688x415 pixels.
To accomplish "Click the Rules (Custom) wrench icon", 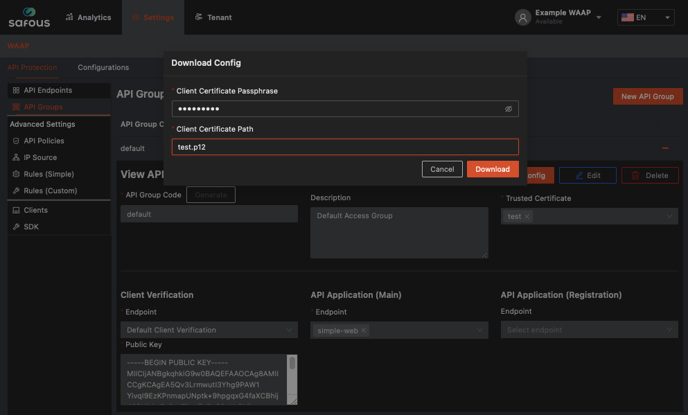I will tap(16, 191).
